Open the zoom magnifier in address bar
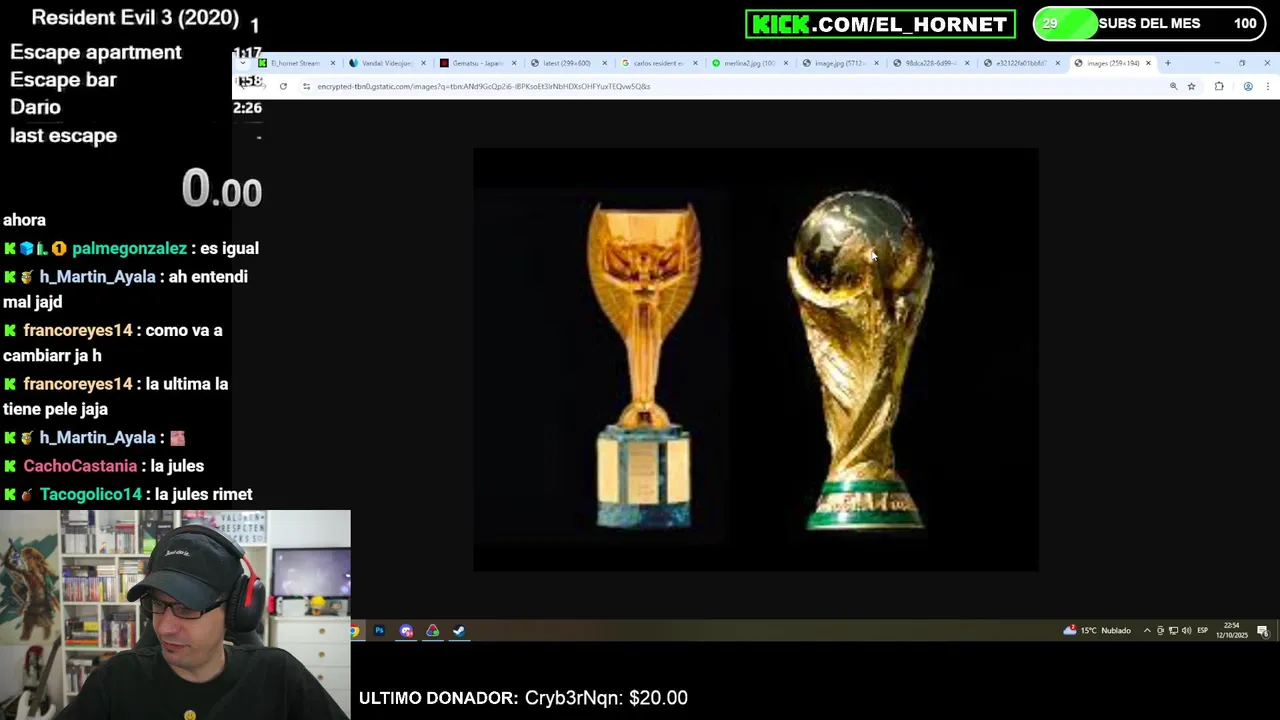Screen dimensions: 1280x720 [x=1173, y=86]
